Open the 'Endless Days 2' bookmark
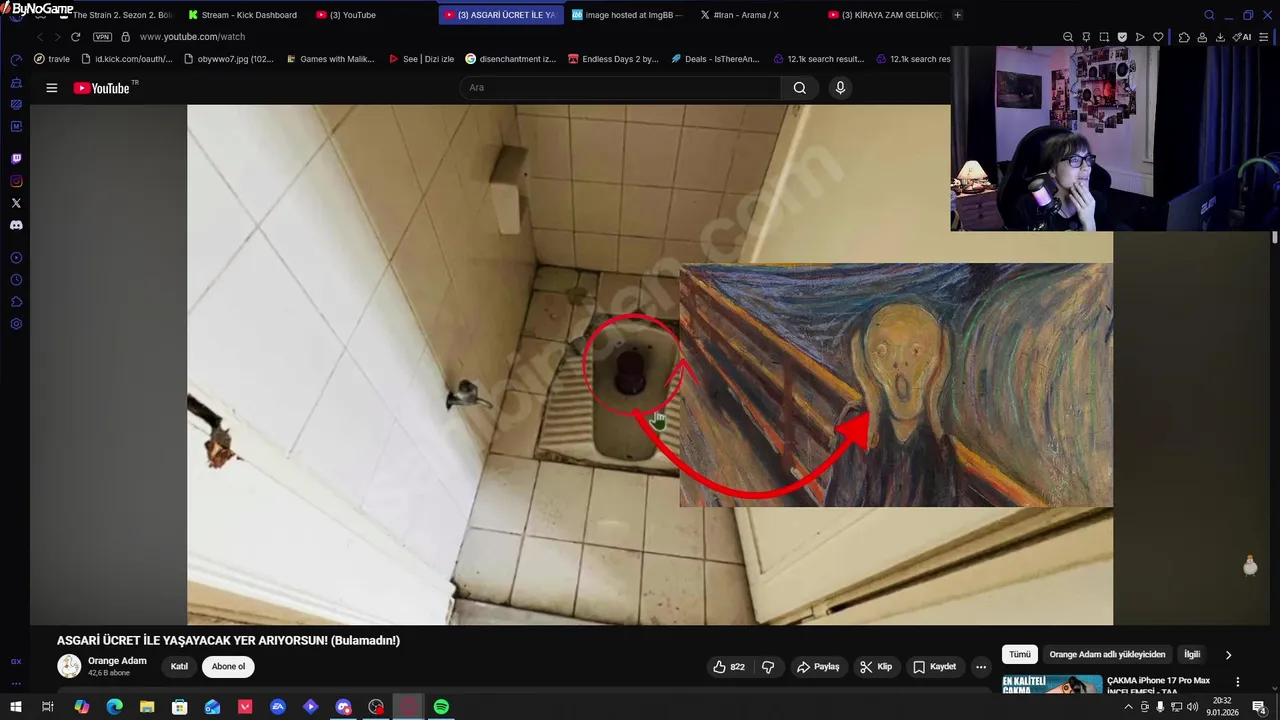 pyautogui.click(x=612, y=59)
